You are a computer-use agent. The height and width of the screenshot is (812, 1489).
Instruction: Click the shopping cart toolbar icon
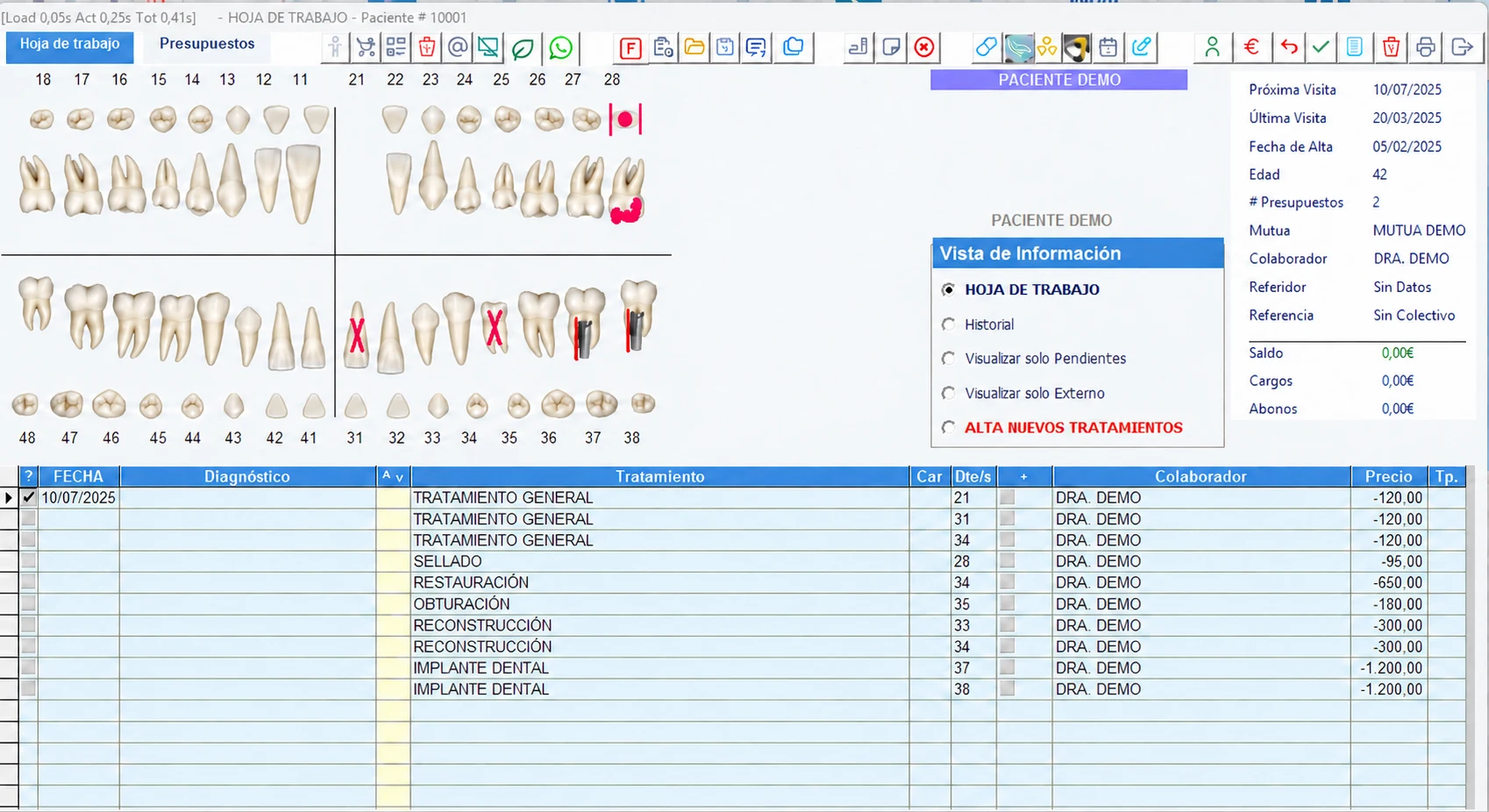366,47
